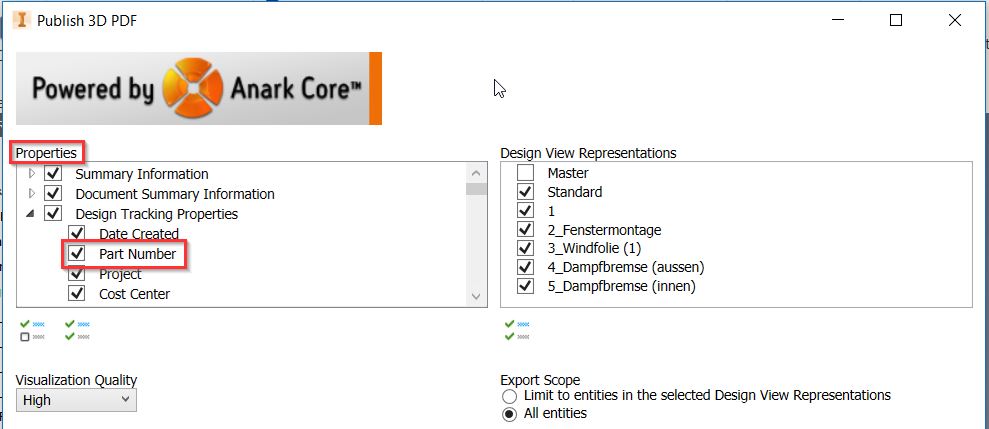Click the Properties list scrollbar thumb
This screenshot has height=429, width=989.
pos(476,189)
